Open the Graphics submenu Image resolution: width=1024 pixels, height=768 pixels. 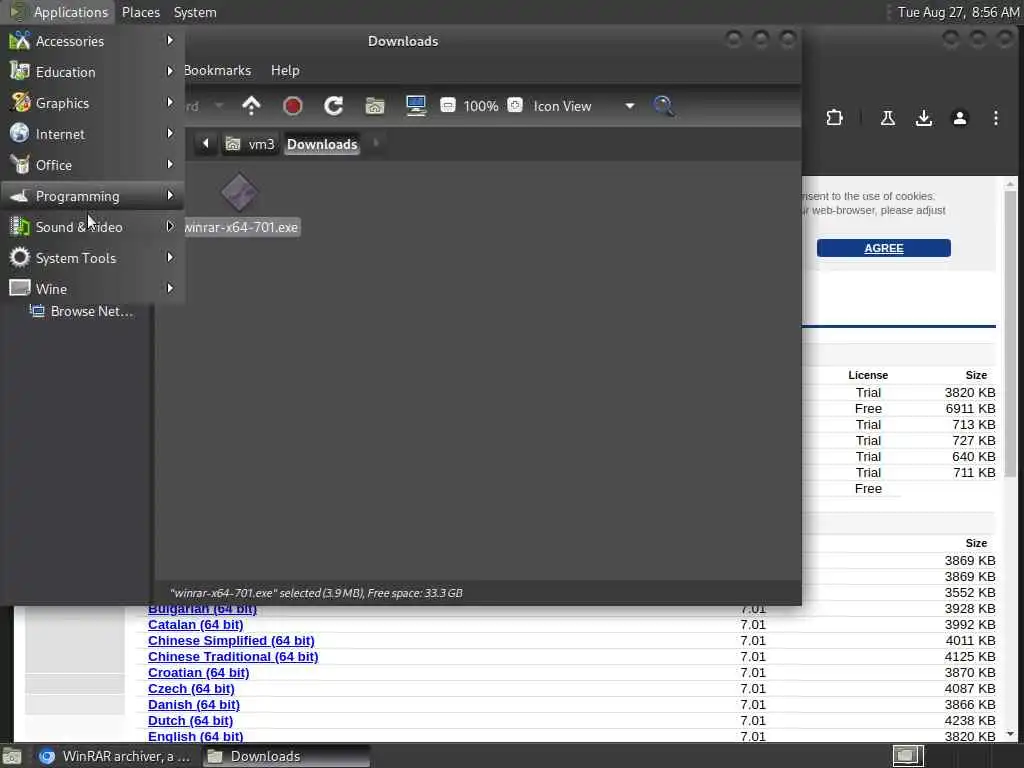point(92,103)
